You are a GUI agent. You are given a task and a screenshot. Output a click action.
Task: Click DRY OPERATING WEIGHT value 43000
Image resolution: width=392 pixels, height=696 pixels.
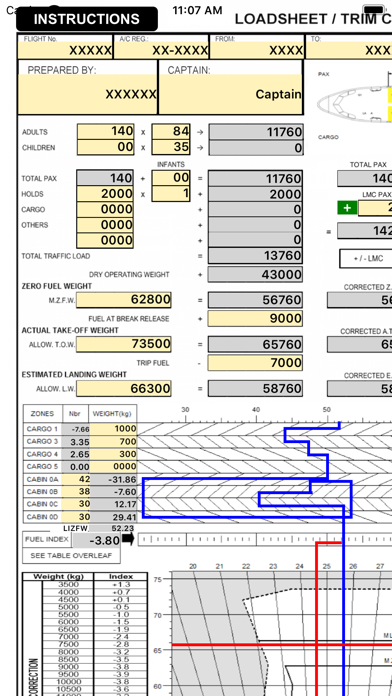(x=255, y=274)
